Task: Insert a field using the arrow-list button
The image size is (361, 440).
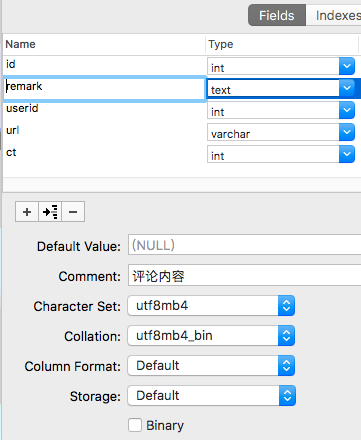Action: [50, 212]
